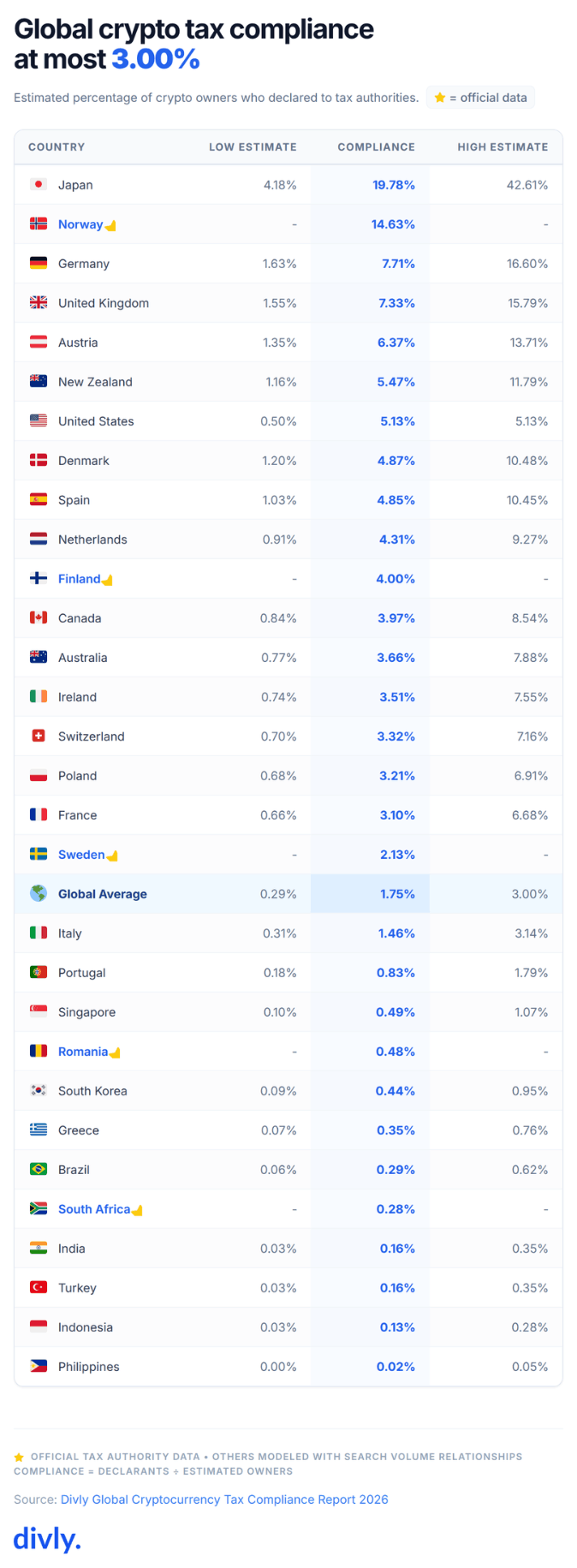Click the South Africa flag icon
577x1568 pixels.
coord(39,1208)
